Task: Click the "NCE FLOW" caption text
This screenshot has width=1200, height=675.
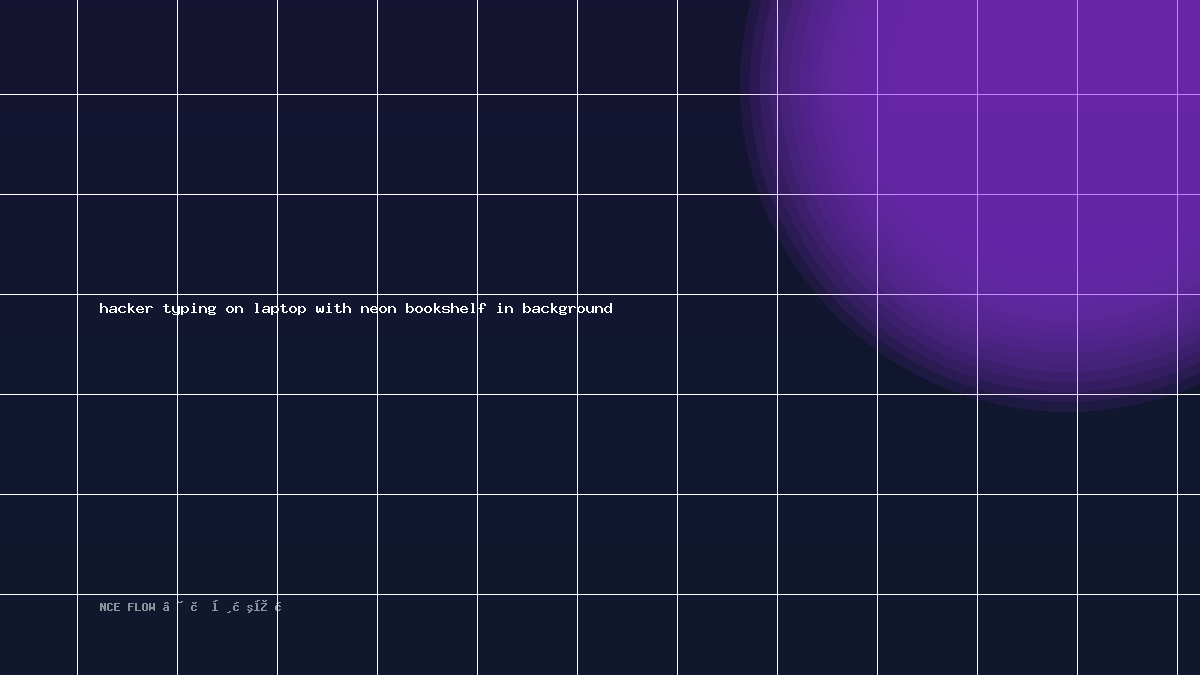Action: [x=128, y=607]
